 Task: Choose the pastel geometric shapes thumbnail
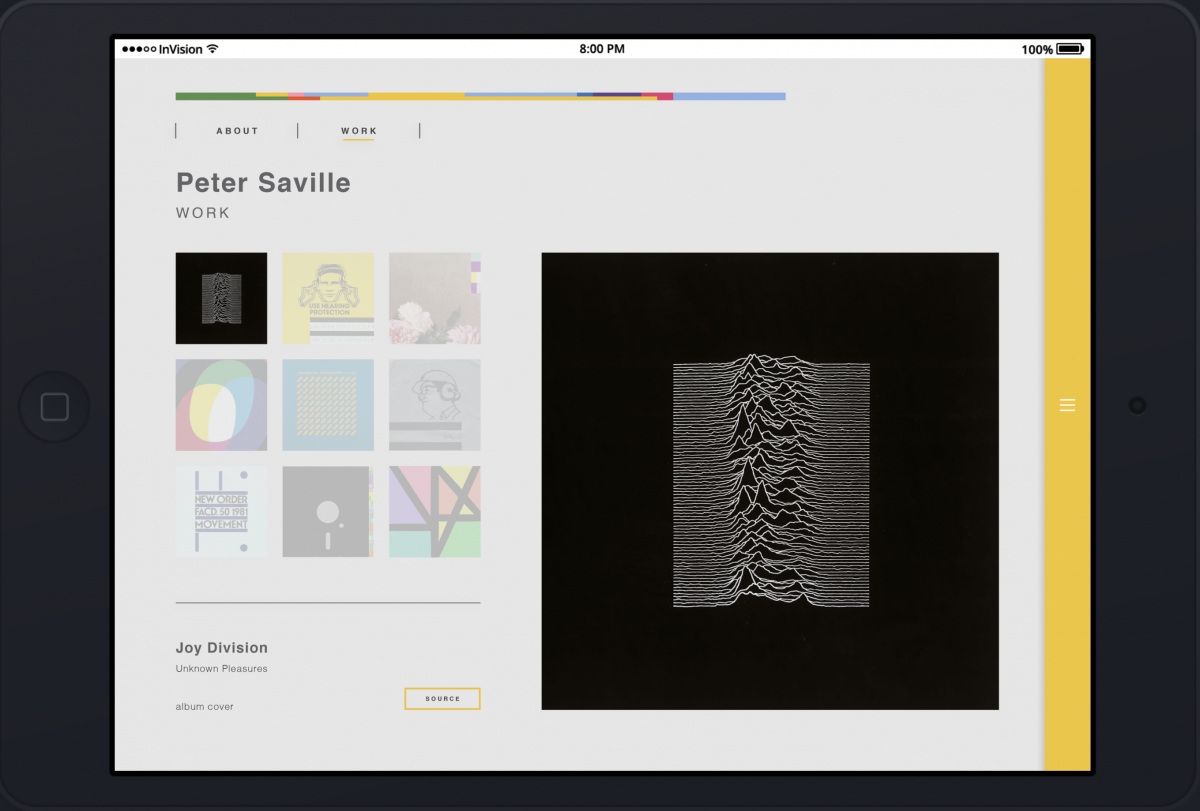(435, 512)
